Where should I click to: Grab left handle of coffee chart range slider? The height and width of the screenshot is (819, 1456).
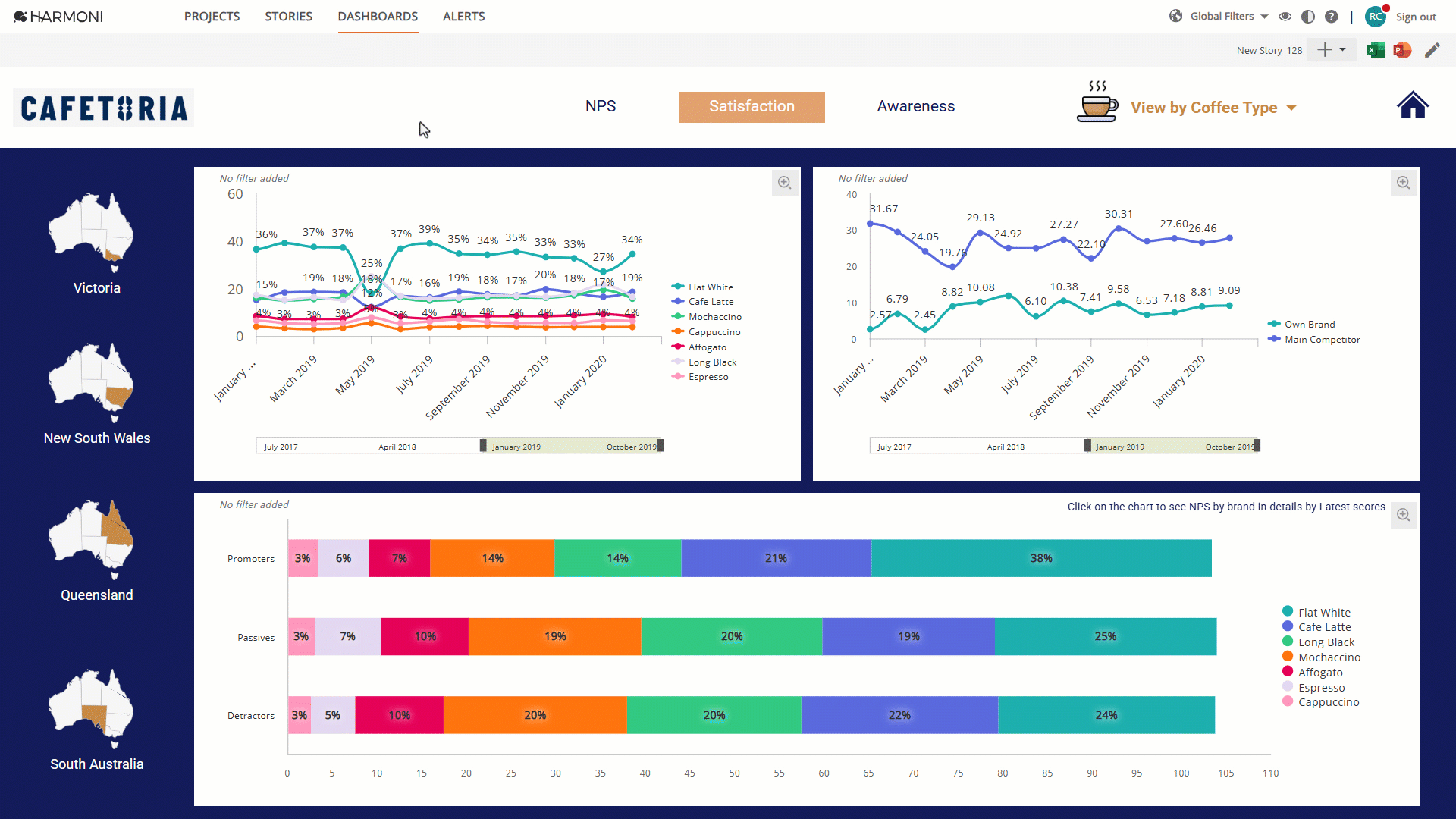[x=483, y=445]
